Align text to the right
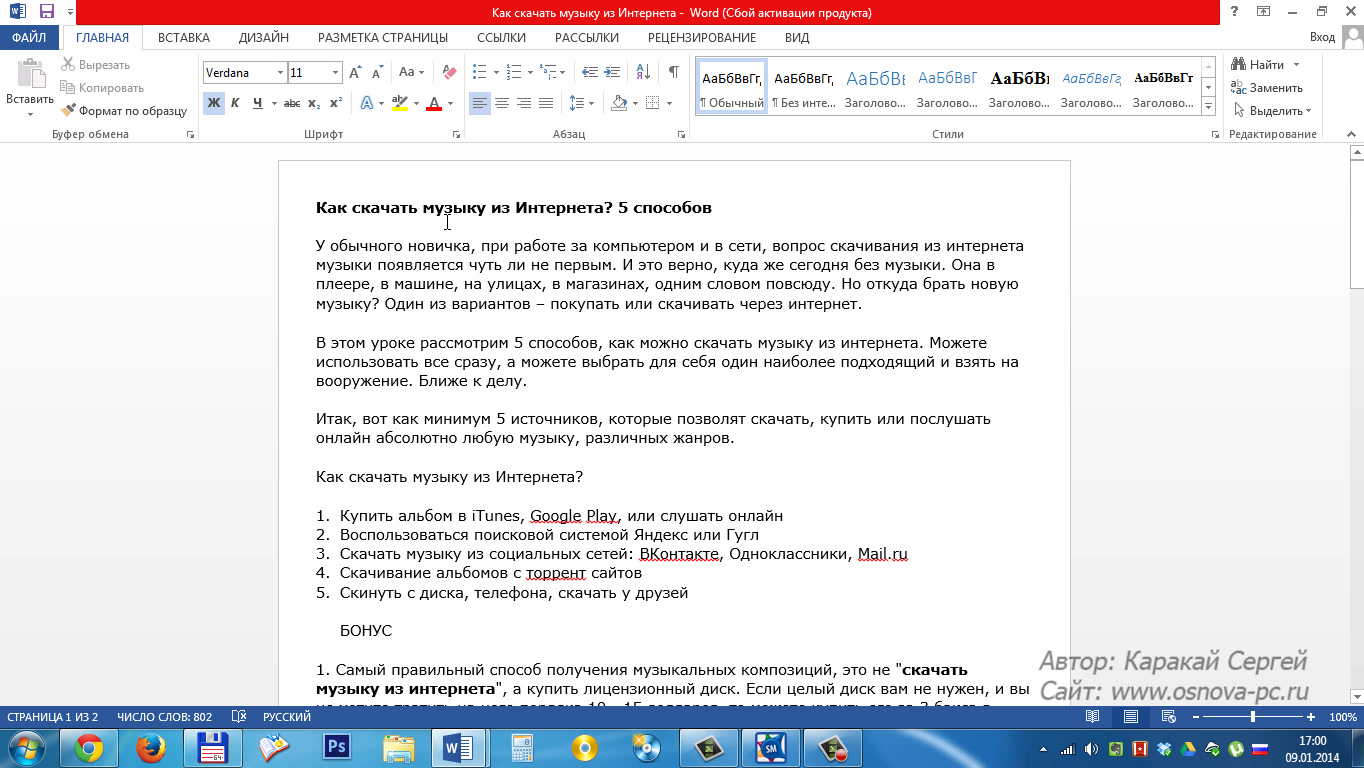The image size is (1364, 768). 524,103
